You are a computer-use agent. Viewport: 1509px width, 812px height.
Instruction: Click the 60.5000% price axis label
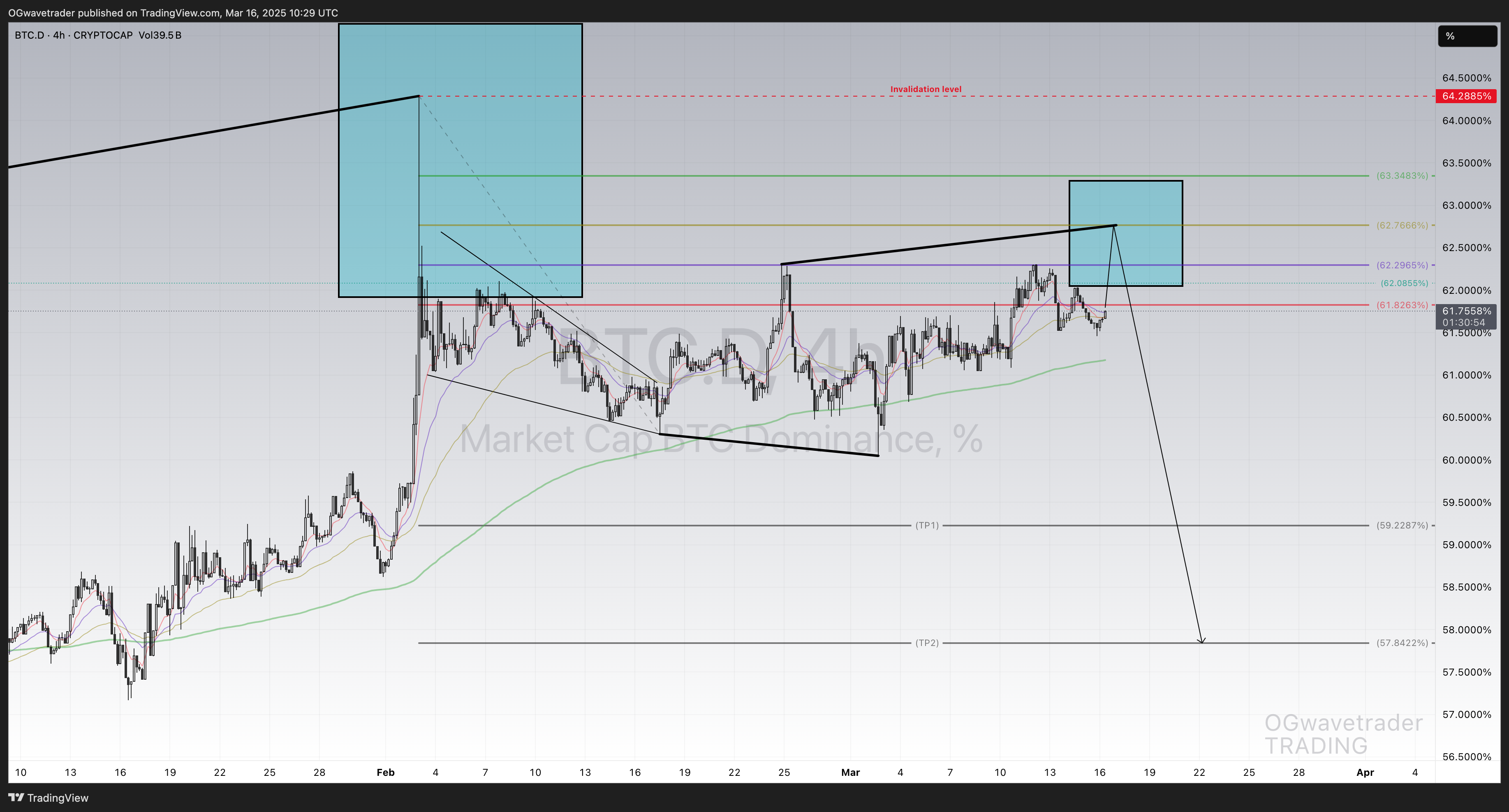click(x=1466, y=418)
